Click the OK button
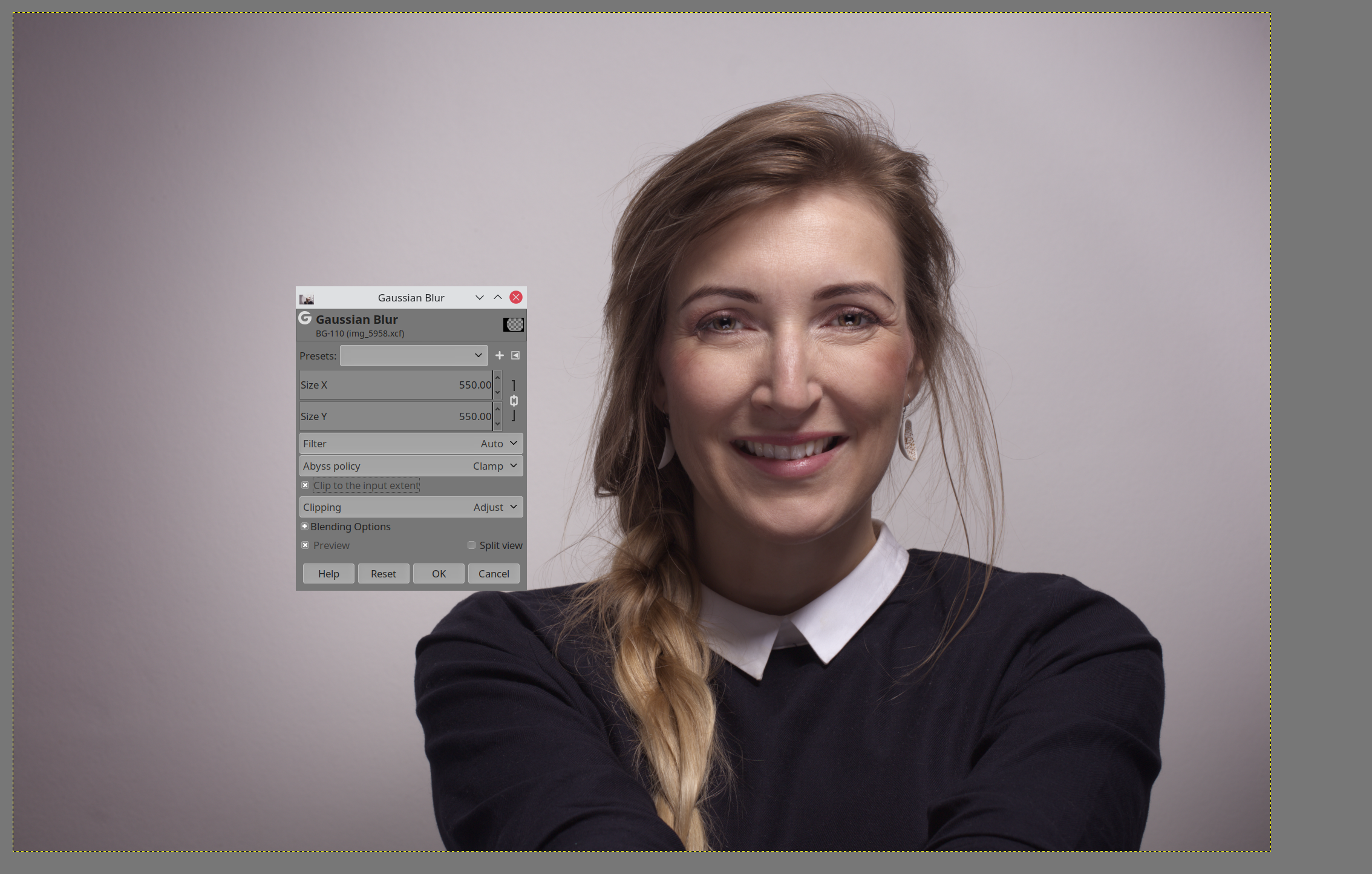1372x874 pixels. 439,574
